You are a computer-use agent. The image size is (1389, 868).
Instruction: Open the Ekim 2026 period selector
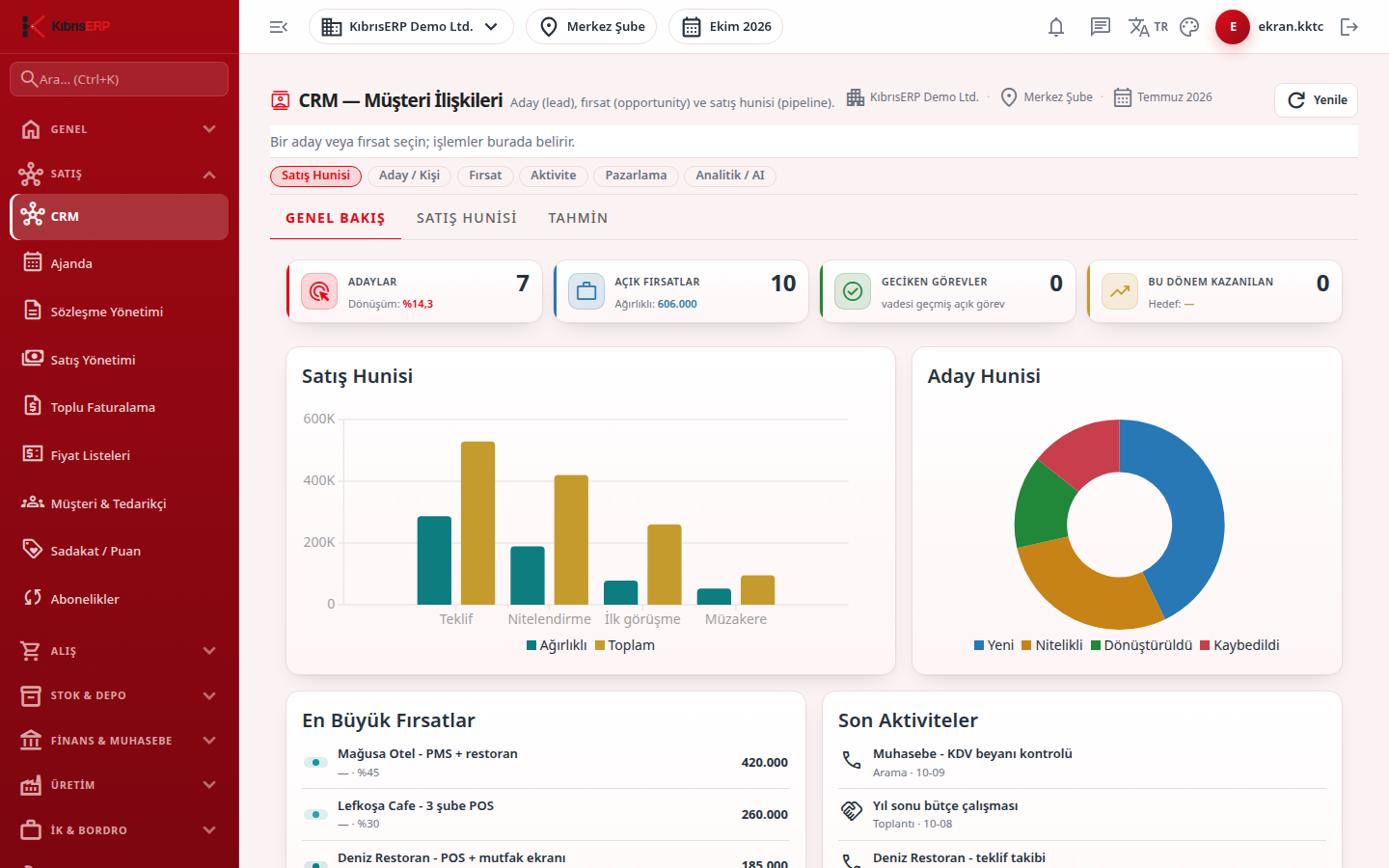point(725,27)
